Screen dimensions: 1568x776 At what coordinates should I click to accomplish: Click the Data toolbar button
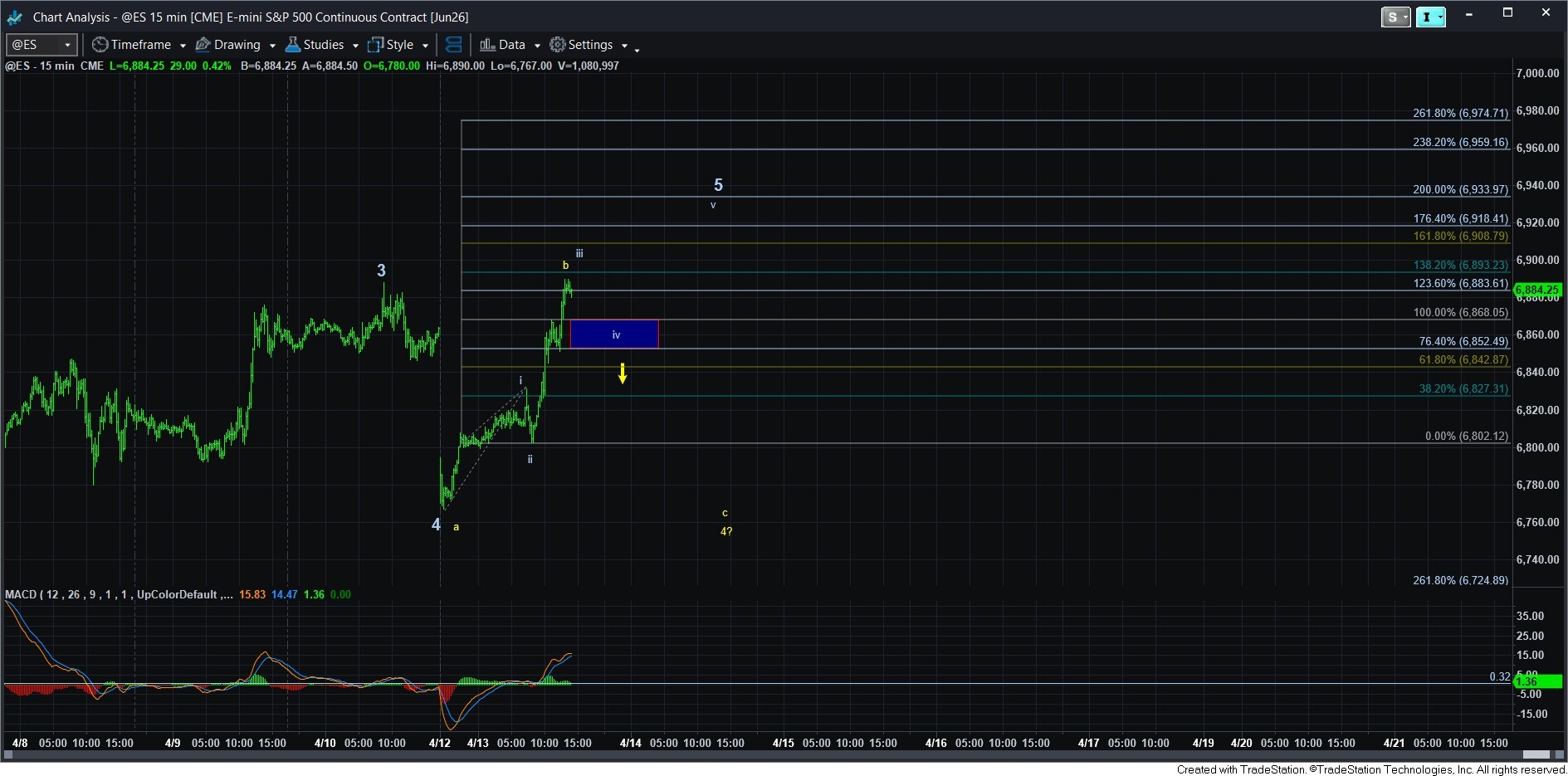coord(511,45)
